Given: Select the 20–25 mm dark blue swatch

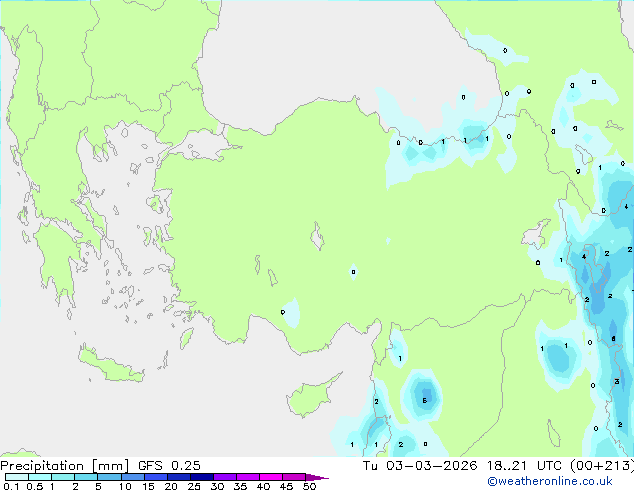Looking at the screenshot, I should pyautogui.click(x=178, y=477).
